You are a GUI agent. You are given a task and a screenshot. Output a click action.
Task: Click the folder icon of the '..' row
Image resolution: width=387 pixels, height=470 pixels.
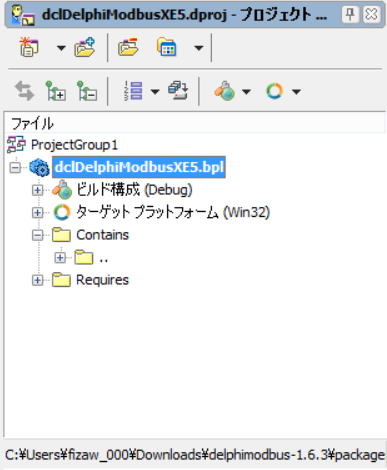point(84,257)
